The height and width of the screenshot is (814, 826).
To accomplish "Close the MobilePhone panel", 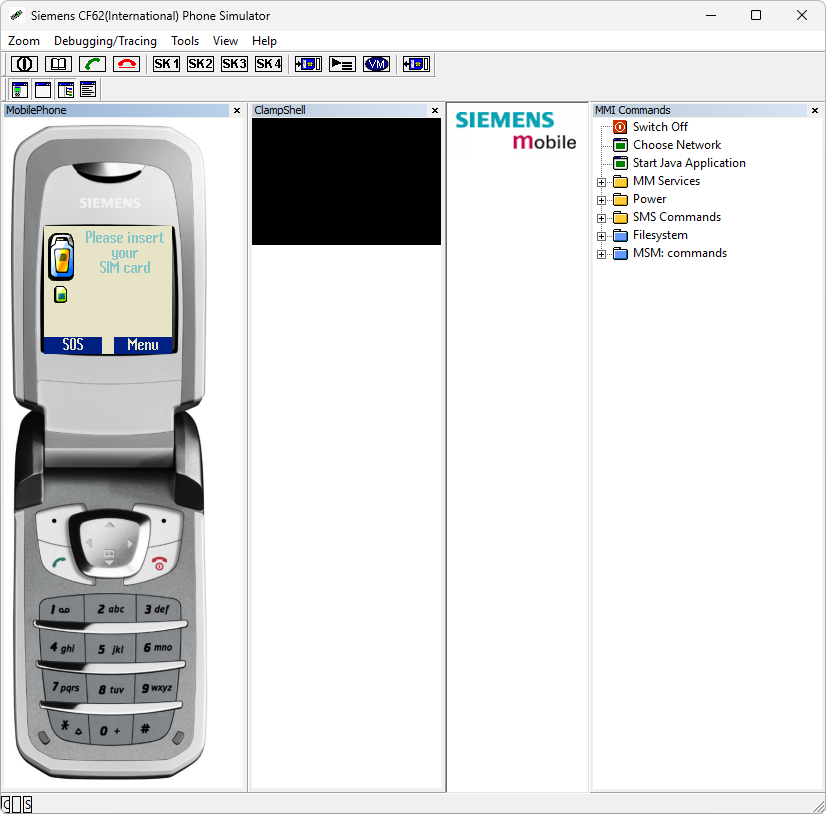I will point(237,111).
